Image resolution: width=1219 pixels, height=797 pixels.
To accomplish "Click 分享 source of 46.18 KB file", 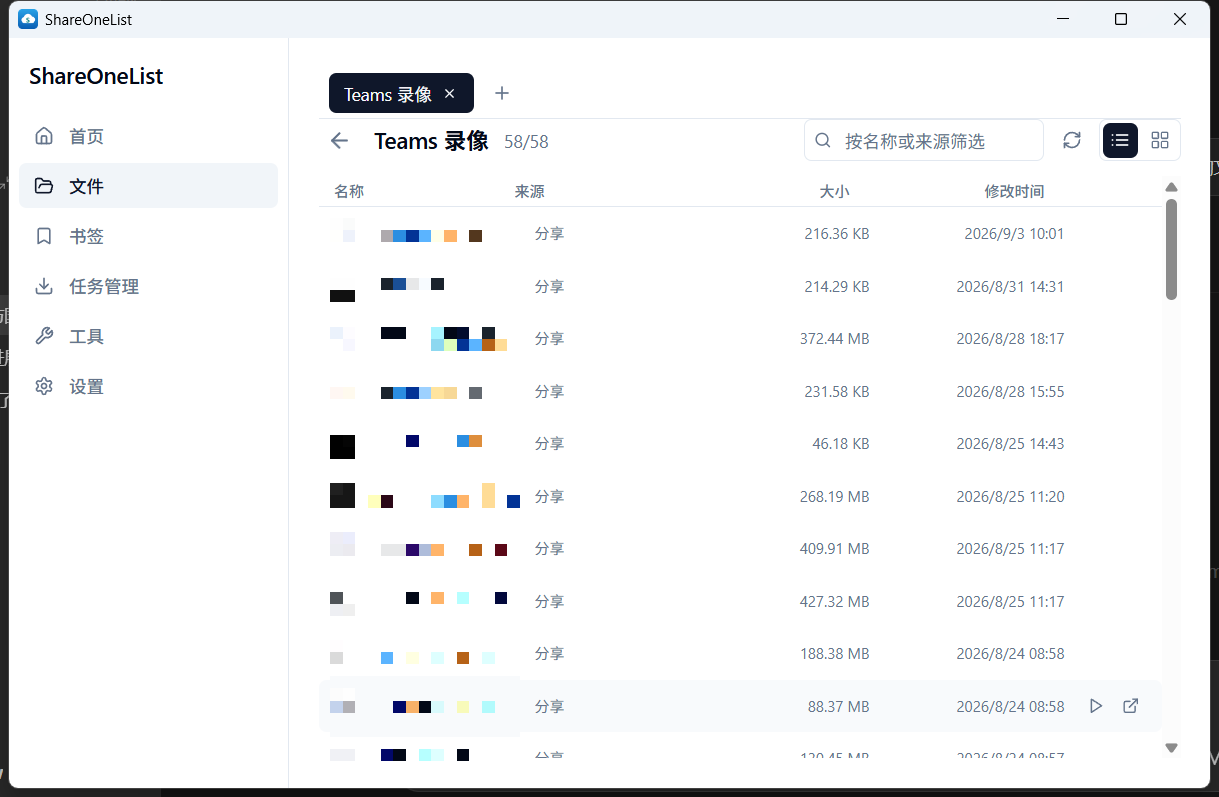I will tap(549, 444).
